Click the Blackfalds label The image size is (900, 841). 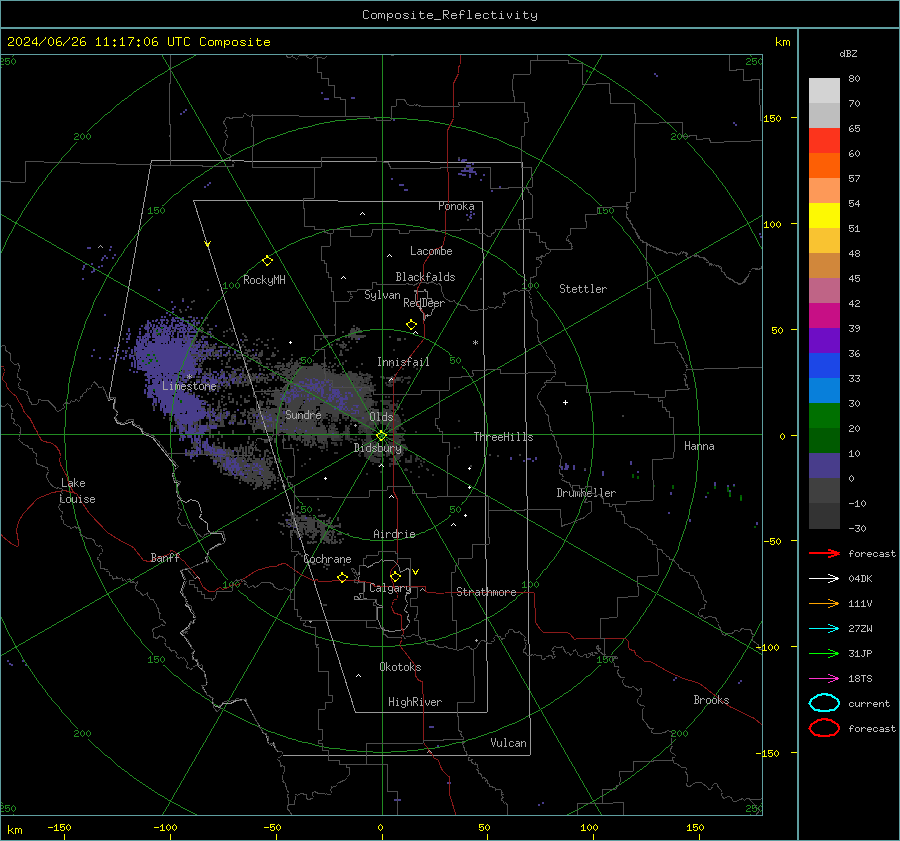[425, 277]
